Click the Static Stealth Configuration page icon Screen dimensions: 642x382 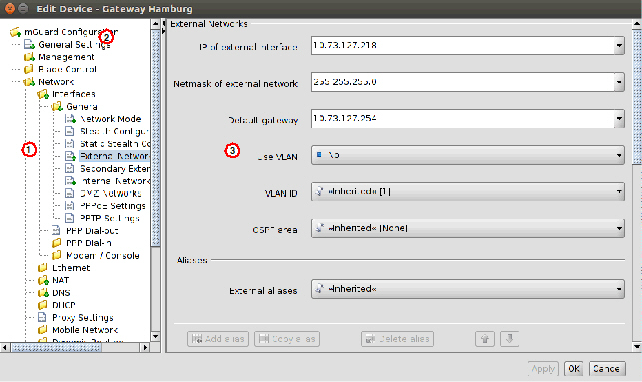[x=70, y=144]
